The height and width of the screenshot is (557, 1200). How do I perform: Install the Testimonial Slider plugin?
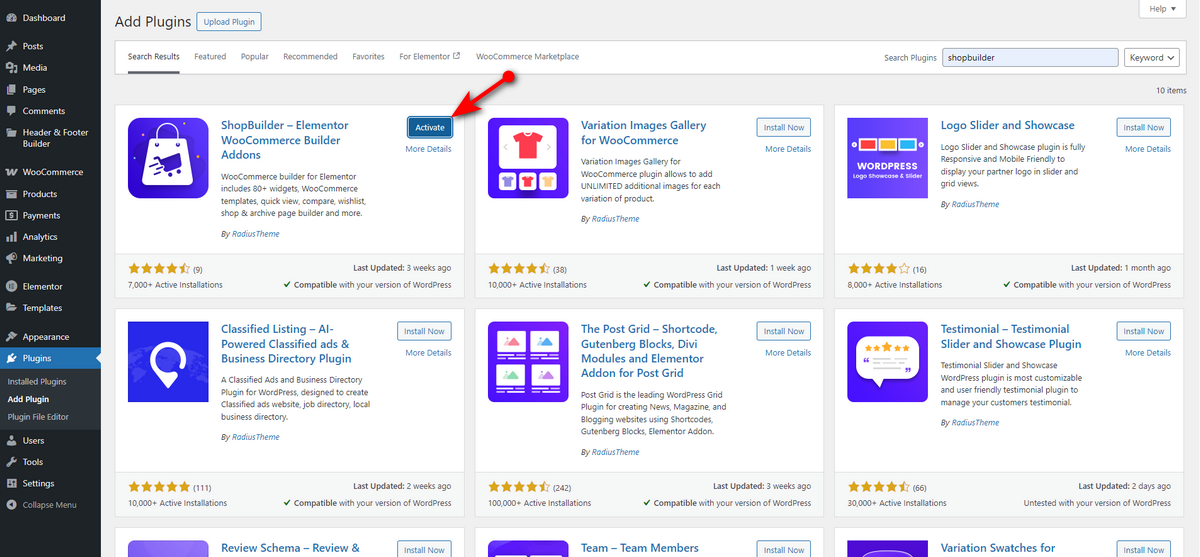1144,331
